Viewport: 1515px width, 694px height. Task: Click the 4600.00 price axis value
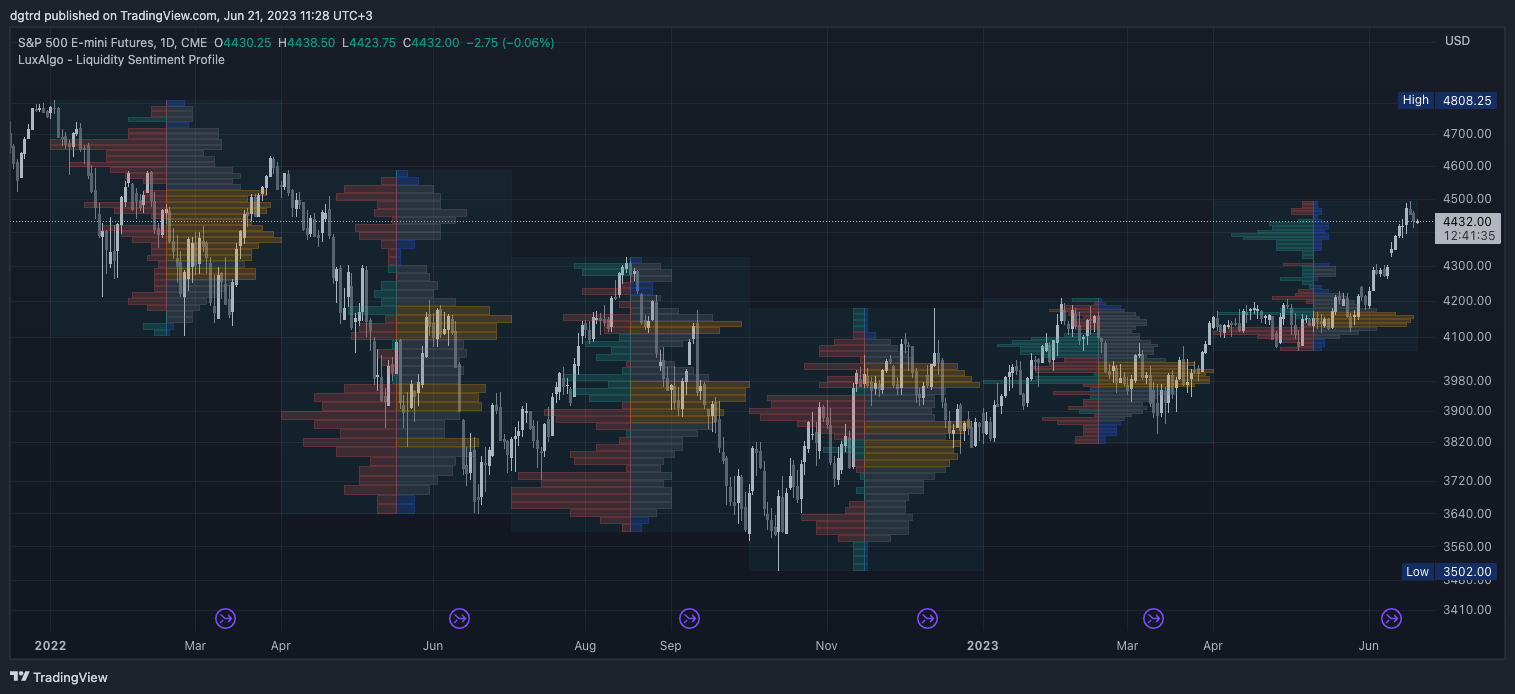click(x=1467, y=166)
